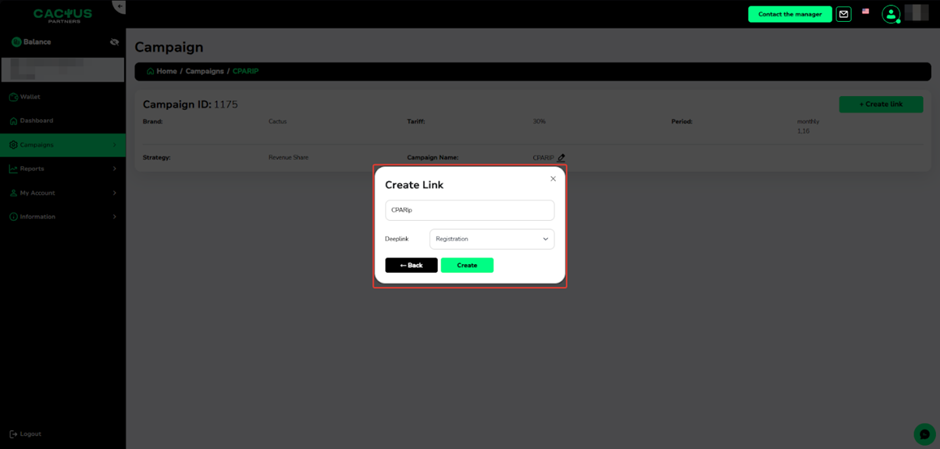Click the Home icon in breadcrumb
The width and height of the screenshot is (940, 449).
click(150, 72)
